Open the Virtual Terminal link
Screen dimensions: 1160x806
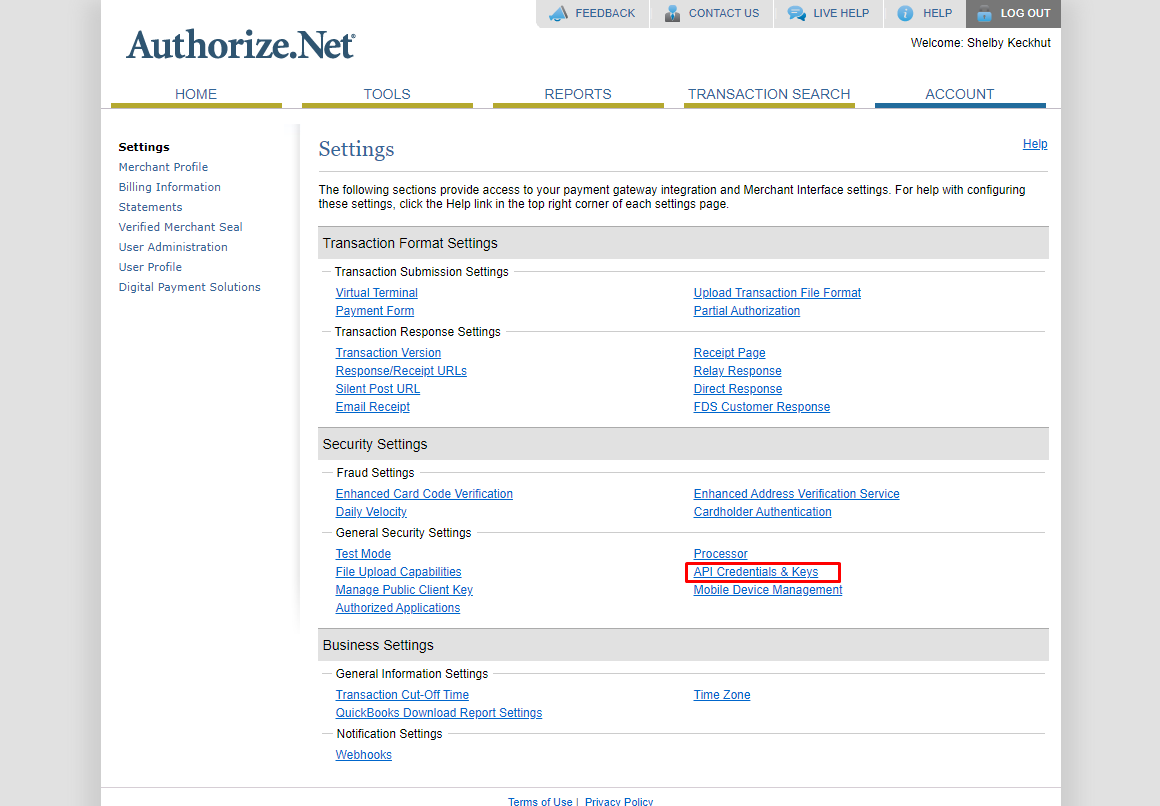(x=377, y=293)
